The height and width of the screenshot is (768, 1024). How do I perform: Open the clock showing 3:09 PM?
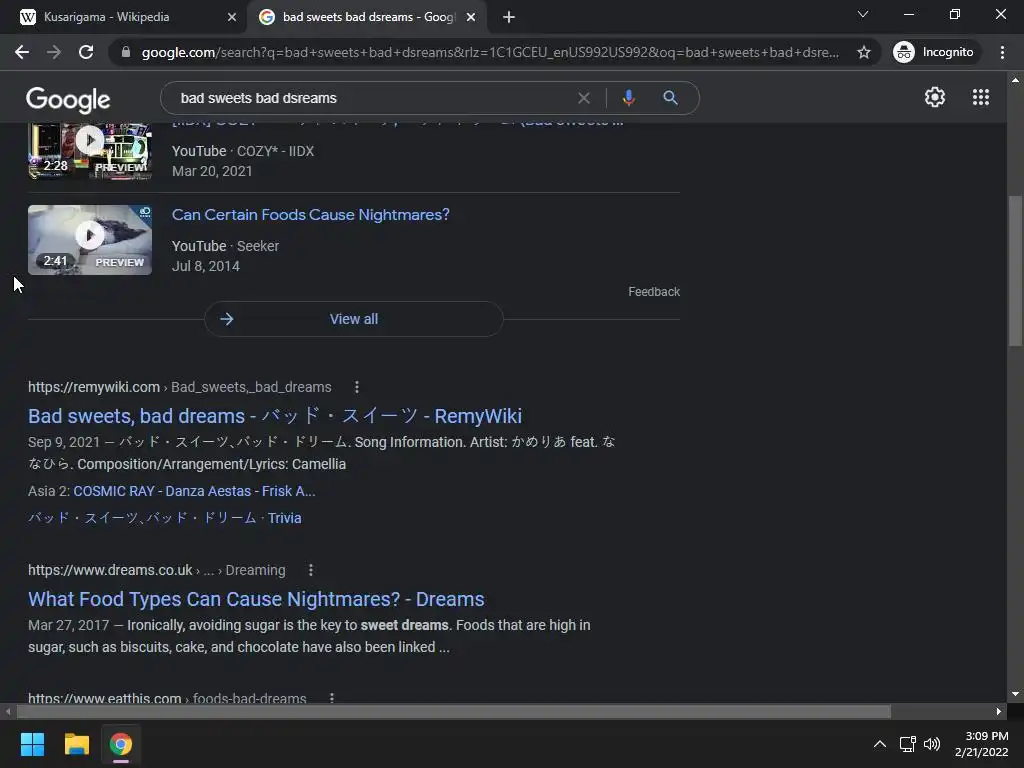[982, 744]
